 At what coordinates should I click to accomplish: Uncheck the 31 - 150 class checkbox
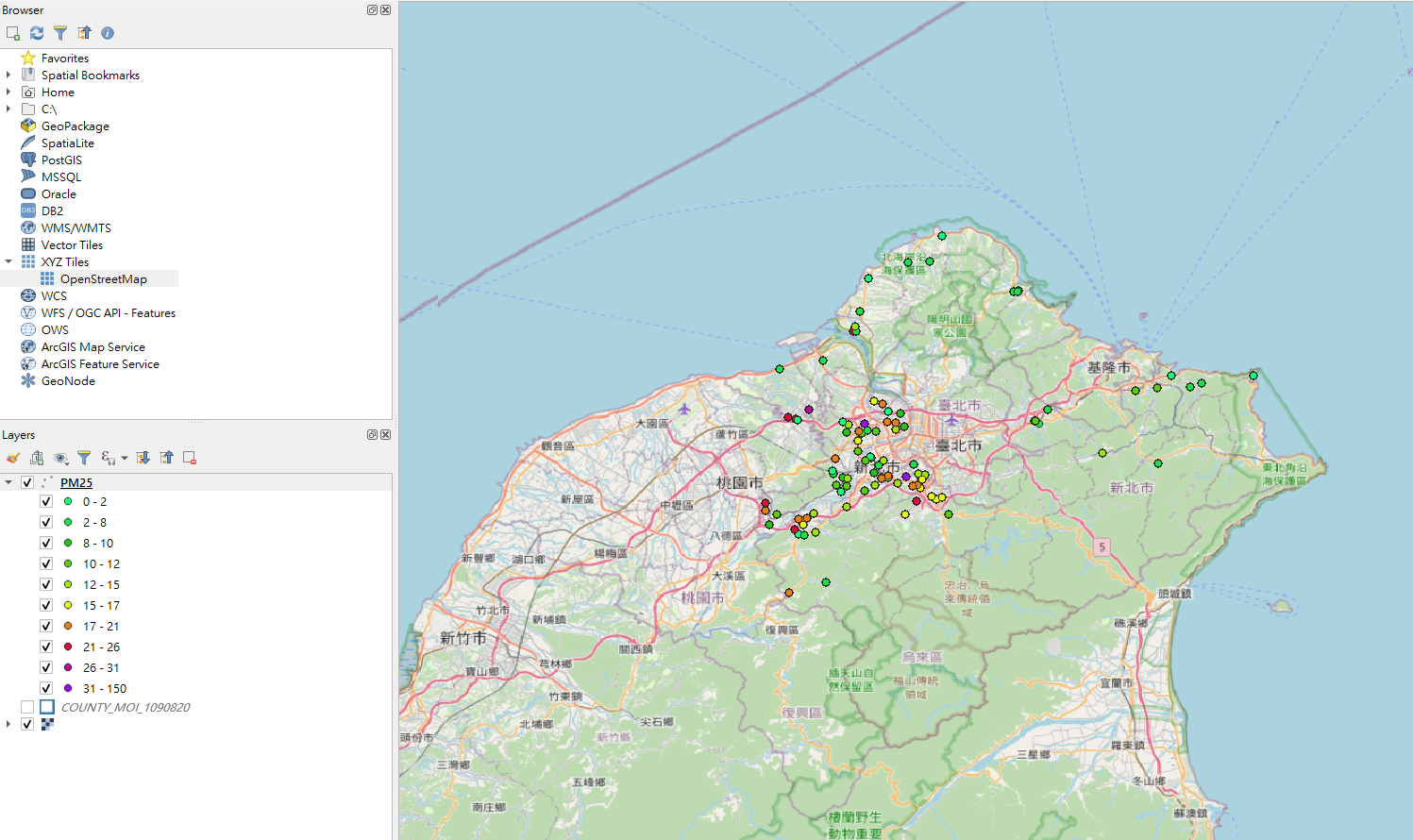pos(46,688)
